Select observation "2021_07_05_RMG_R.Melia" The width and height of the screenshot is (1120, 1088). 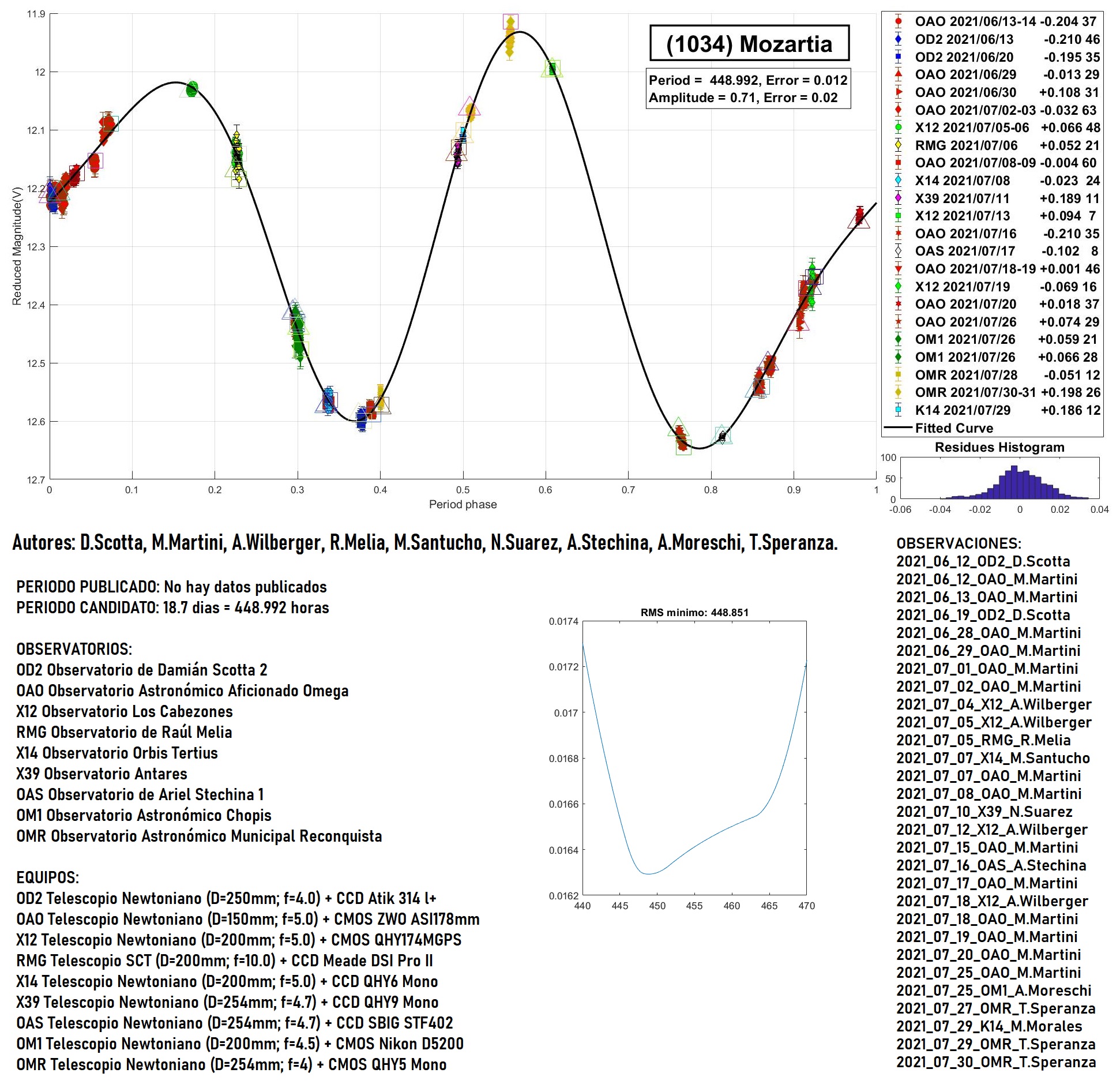(x=983, y=740)
